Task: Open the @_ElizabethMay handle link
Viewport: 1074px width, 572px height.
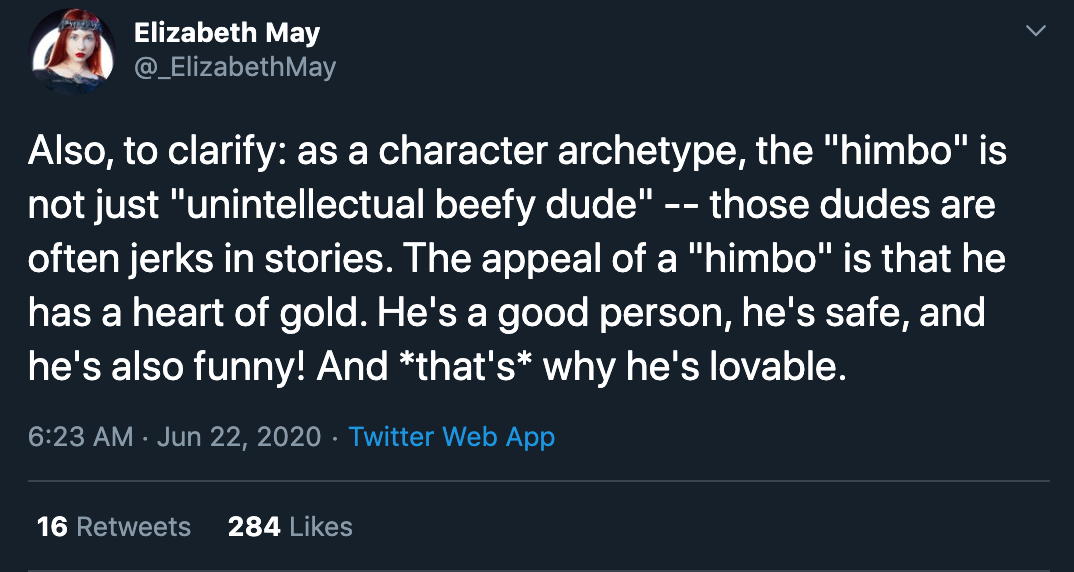Action: pos(234,67)
